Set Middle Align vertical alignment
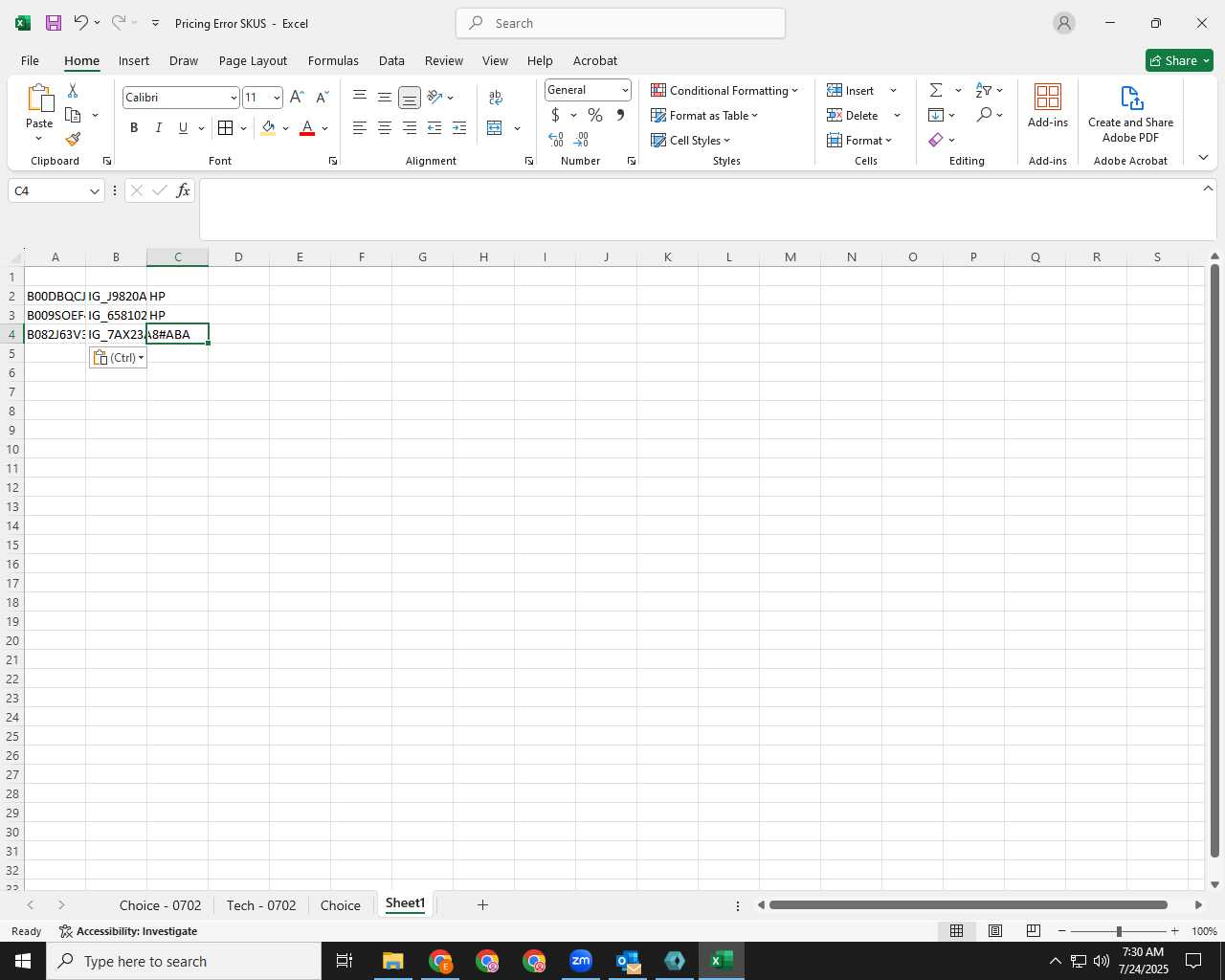The image size is (1225, 980). 385,97
